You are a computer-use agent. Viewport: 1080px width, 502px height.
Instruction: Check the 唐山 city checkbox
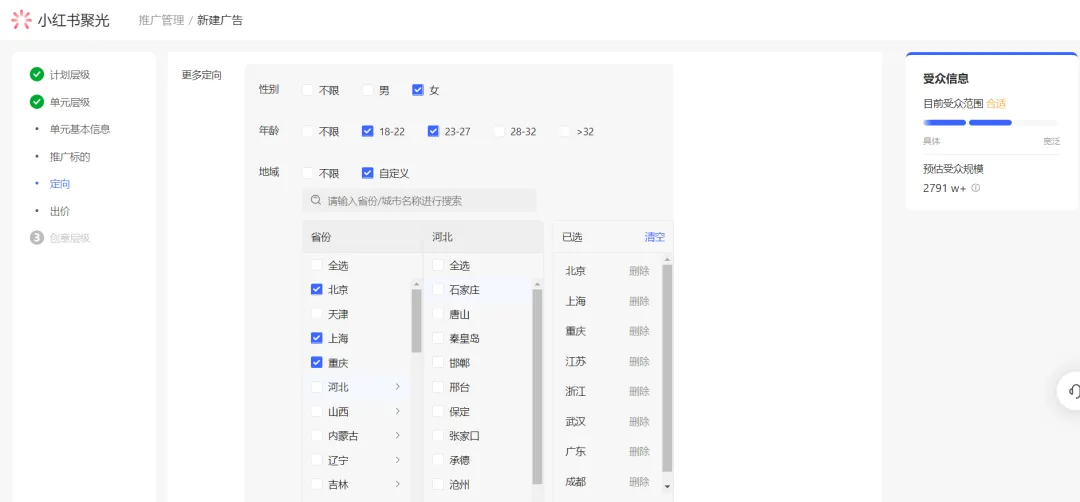coord(438,314)
